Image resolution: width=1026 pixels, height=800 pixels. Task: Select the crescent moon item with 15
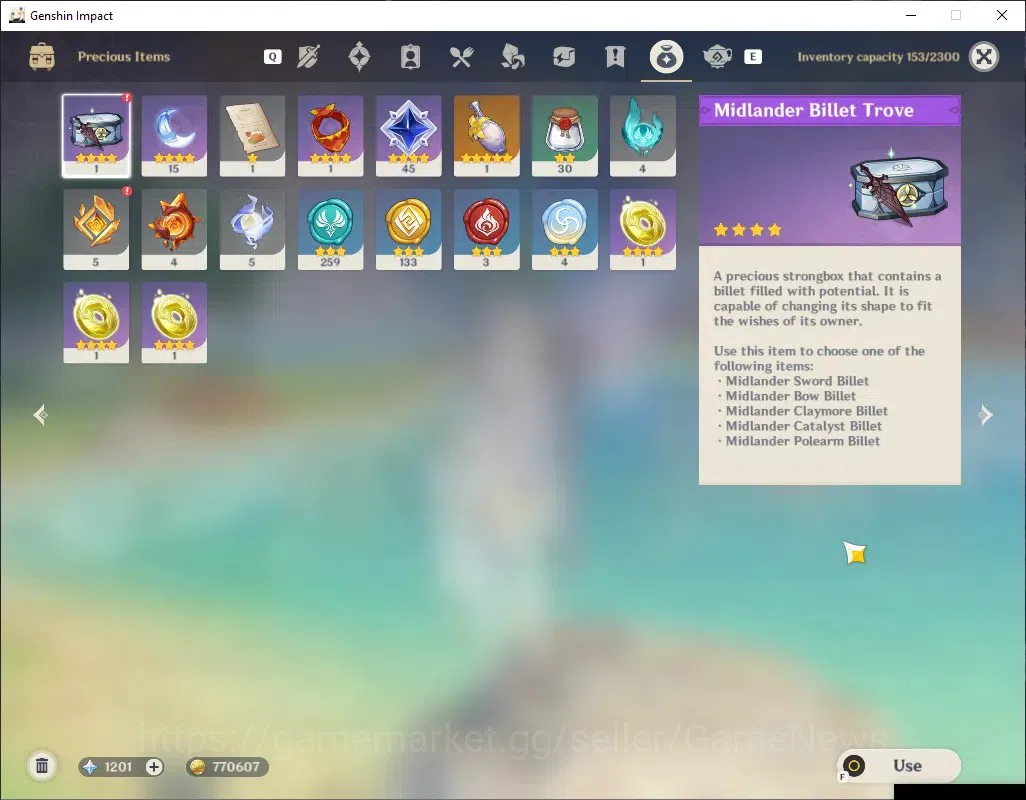coord(174,136)
